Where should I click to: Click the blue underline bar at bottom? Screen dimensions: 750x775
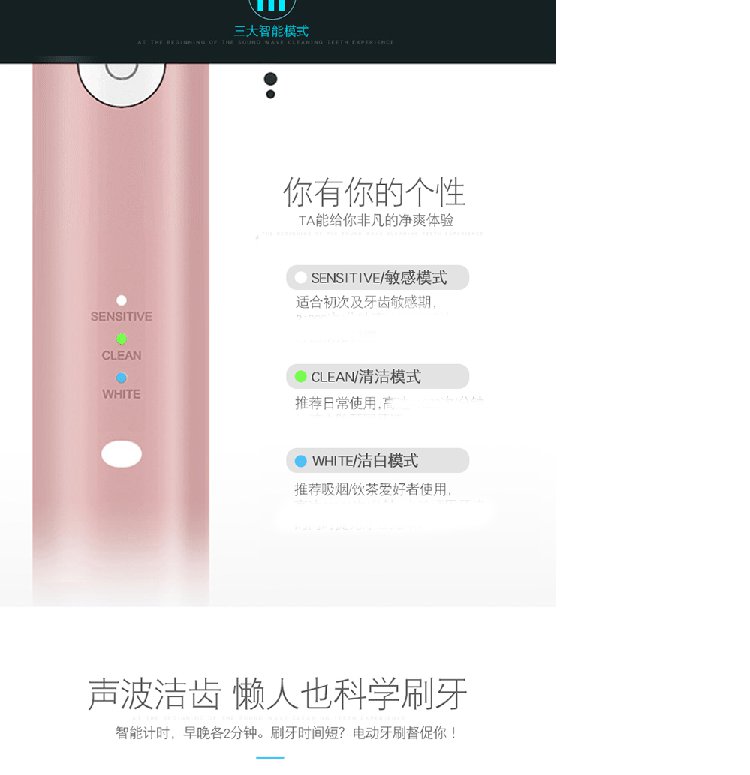pos(270,758)
